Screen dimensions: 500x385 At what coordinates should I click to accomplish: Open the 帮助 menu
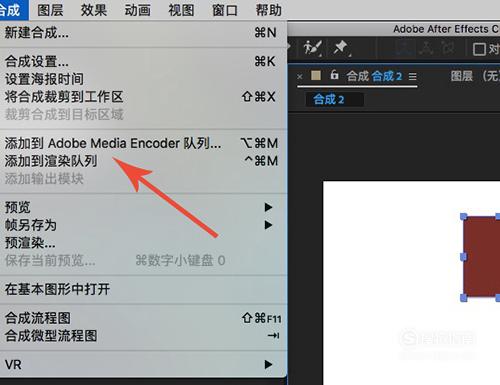(x=268, y=10)
